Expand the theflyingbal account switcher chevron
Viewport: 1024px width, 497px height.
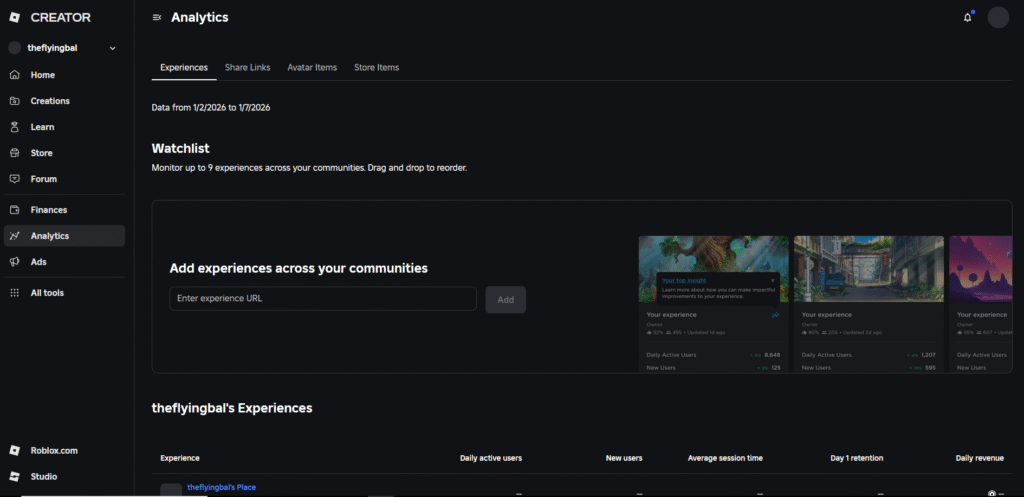[x=112, y=48]
